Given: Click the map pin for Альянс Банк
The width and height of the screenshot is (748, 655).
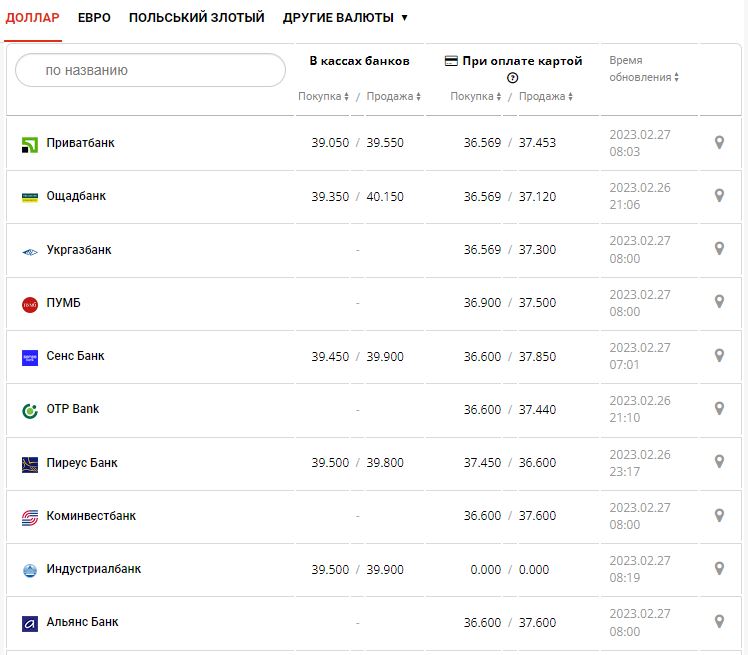Looking at the screenshot, I should 718,621.
